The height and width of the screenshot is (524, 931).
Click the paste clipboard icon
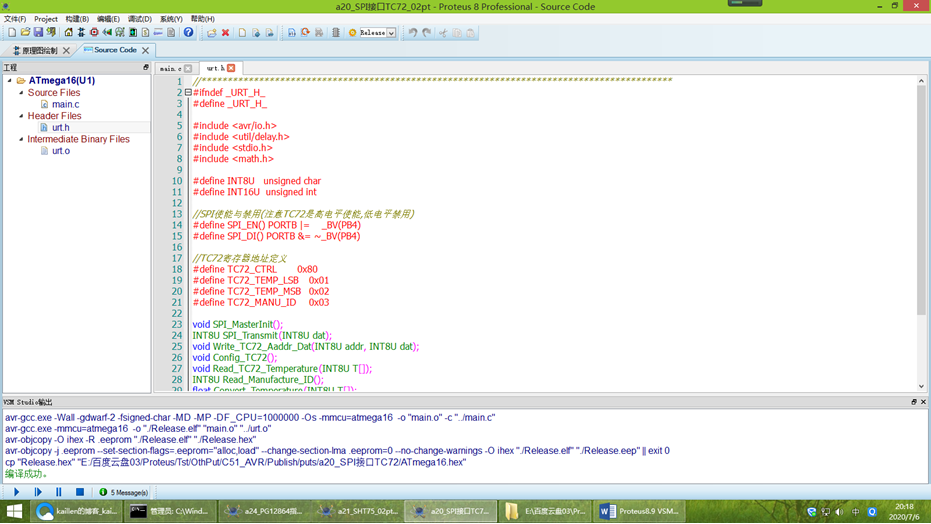(470, 33)
